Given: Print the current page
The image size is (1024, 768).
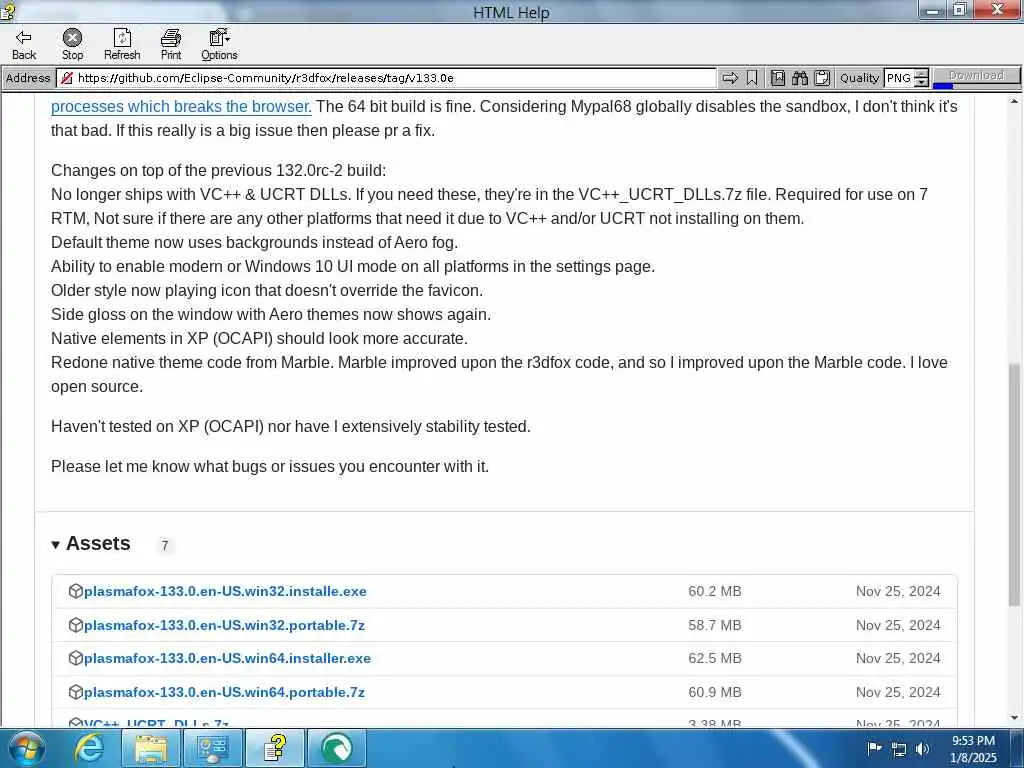Looking at the screenshot, I should pyautogui.click(x=171, y=44).
